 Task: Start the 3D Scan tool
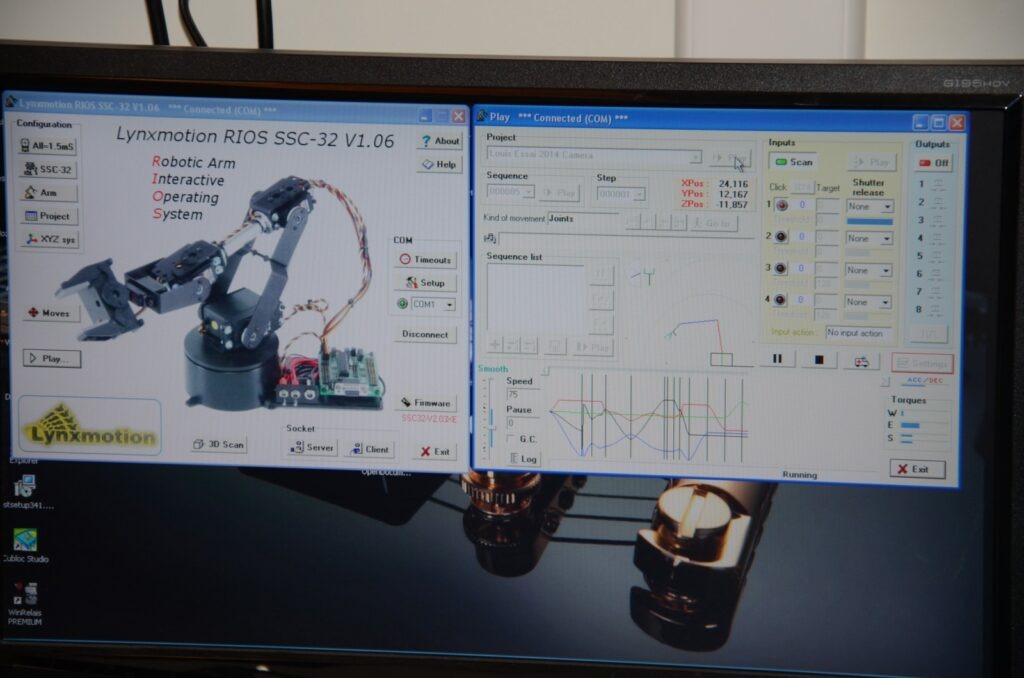[219, 444]
